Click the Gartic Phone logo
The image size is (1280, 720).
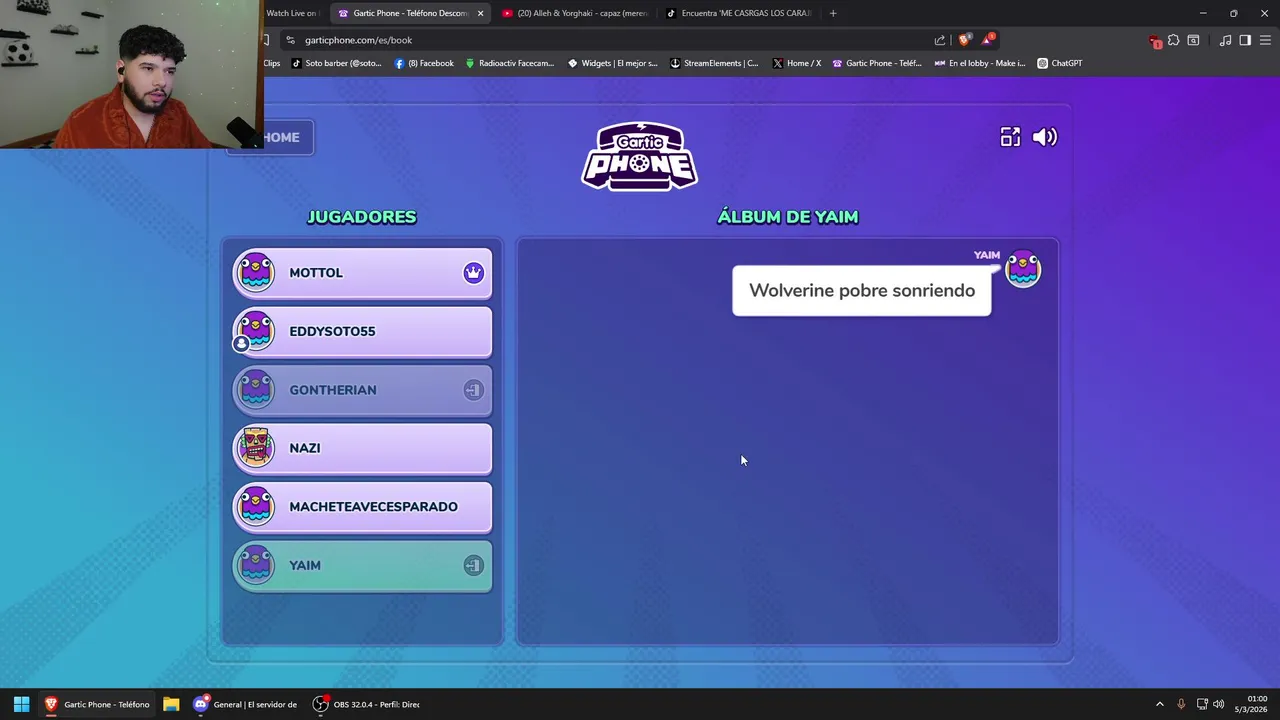tap(640, 156)
